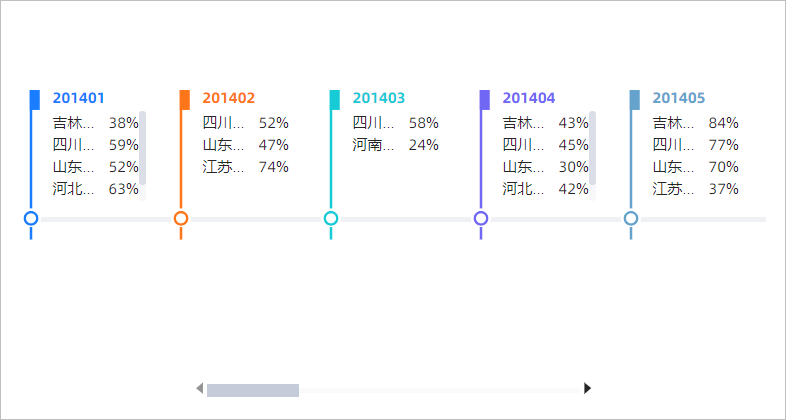This screenshot has height=420, width=786.
Task: Click the 201404 card vertical scrollbar
Action: pyautogui.click(x=593, y=148)
